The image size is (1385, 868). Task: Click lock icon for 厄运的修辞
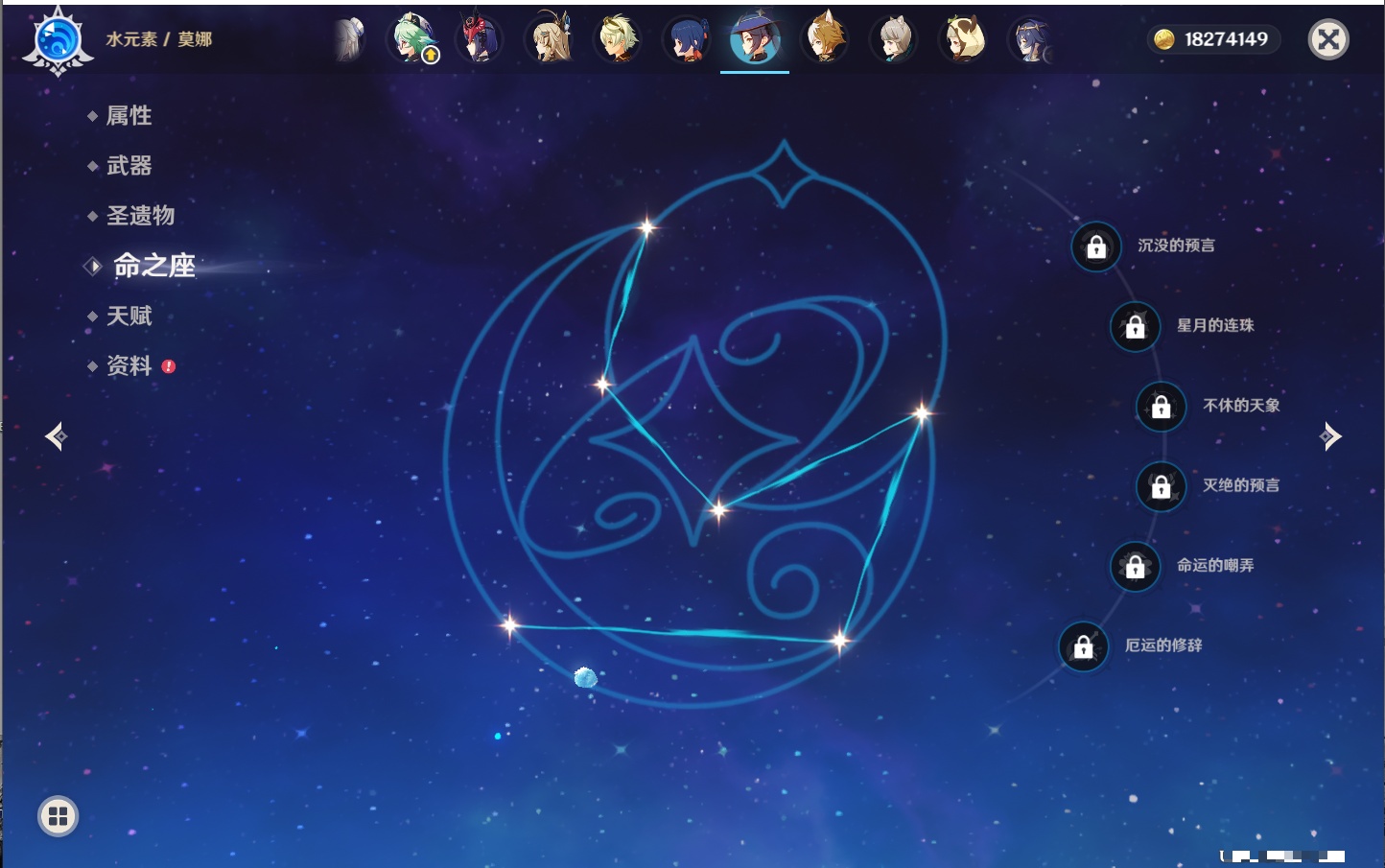click(1084, 647)
